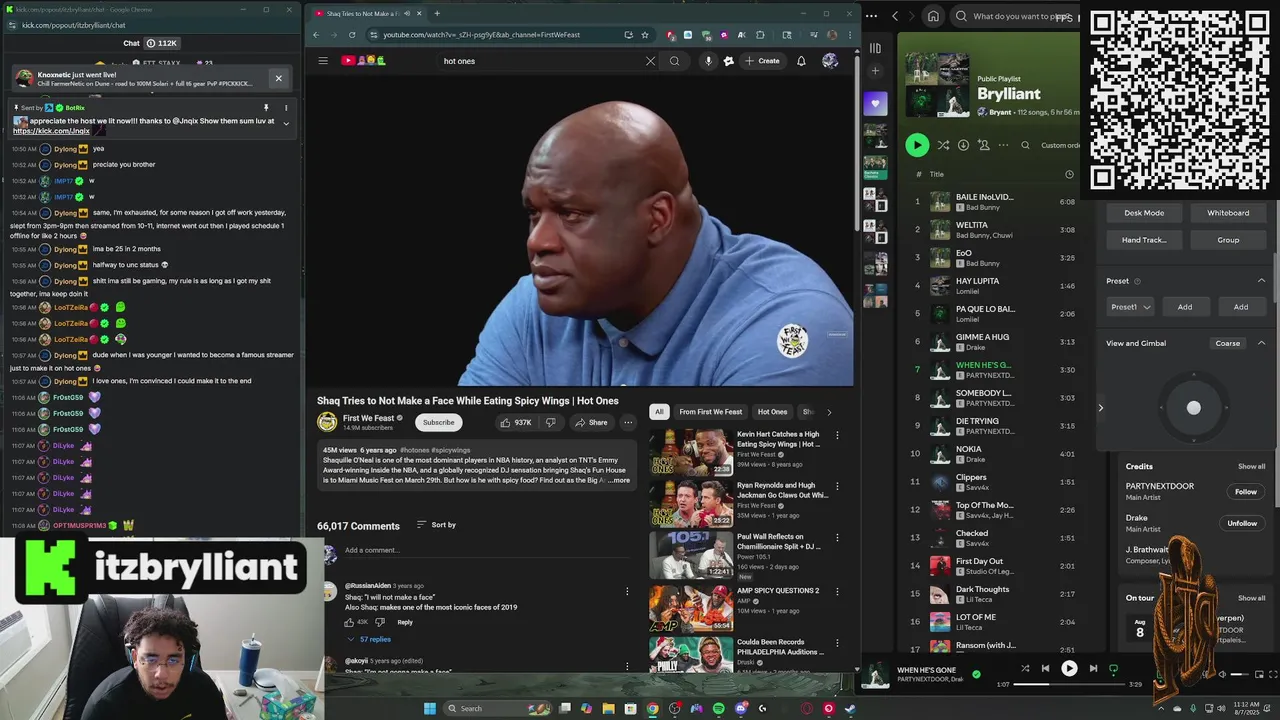The image size is (1280, 720).
Task: Dislike the Shaq Hot Ones video
Action: click(x=550, y=422)
